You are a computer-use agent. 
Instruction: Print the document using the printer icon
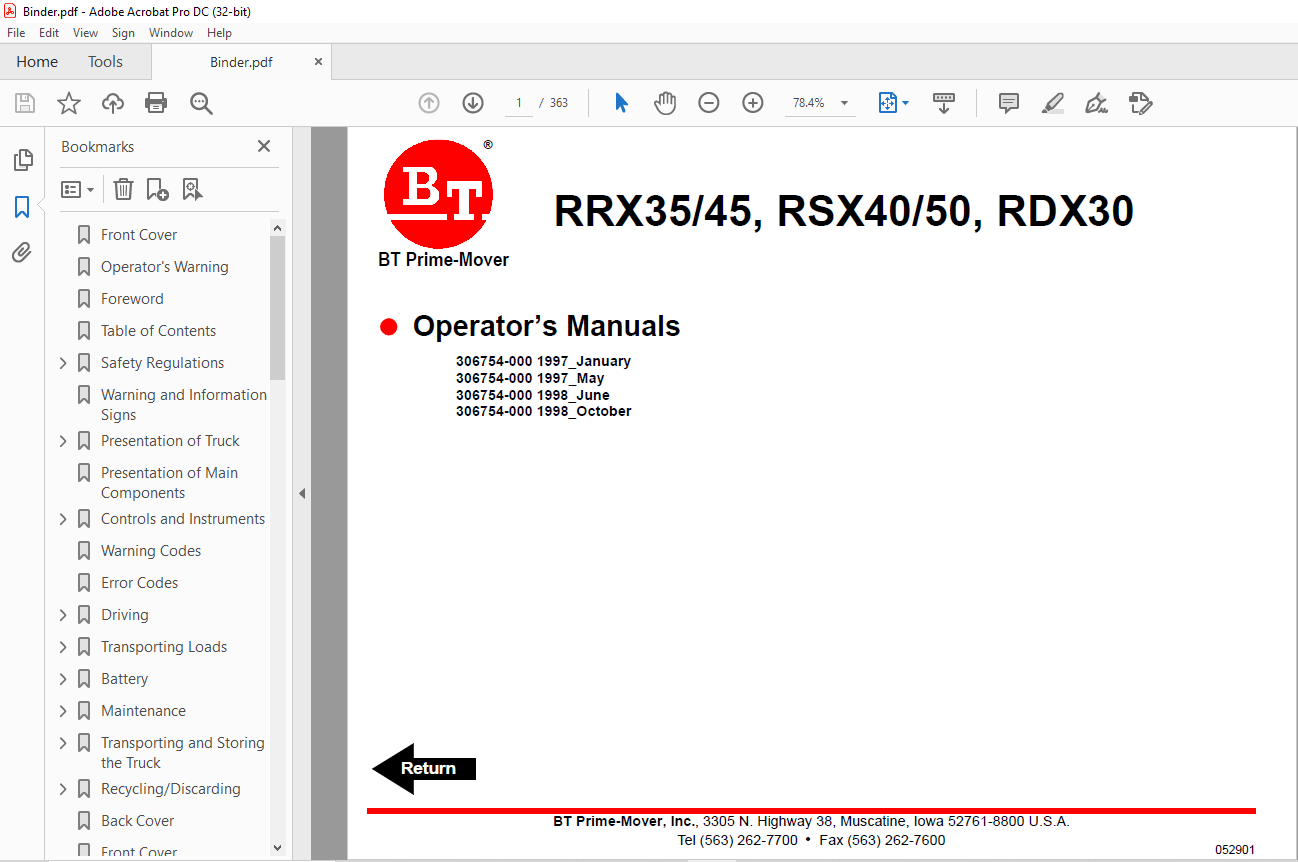[x=156, y=103]
